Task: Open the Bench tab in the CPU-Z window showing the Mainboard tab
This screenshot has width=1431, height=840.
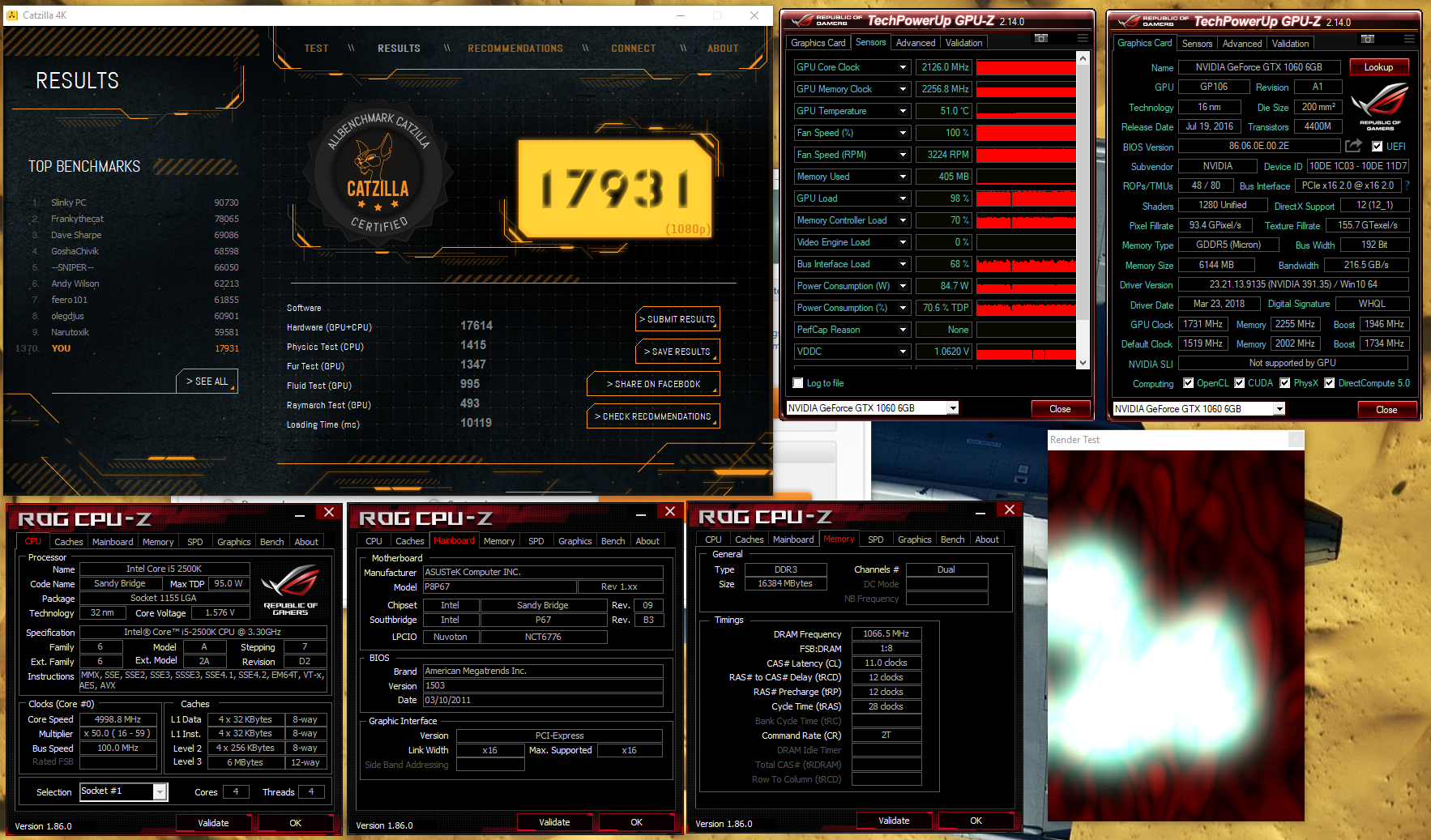Action: point(613,541)
